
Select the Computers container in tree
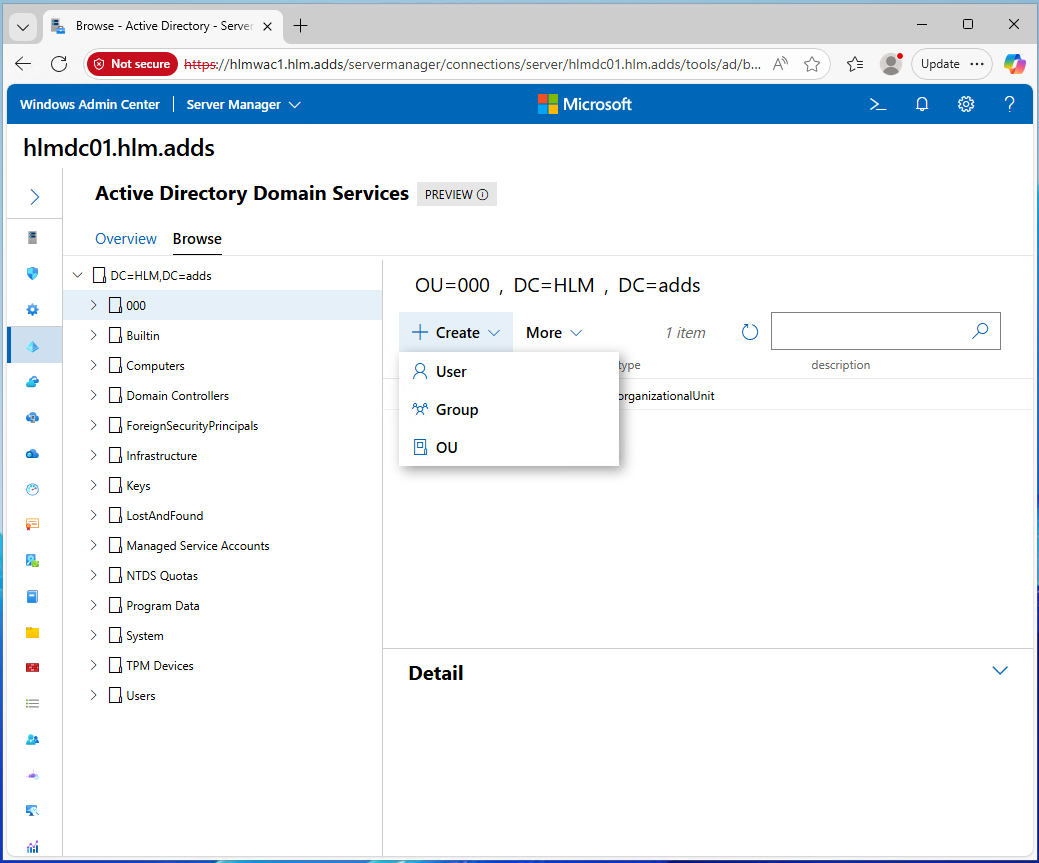(x=155, y=366)
